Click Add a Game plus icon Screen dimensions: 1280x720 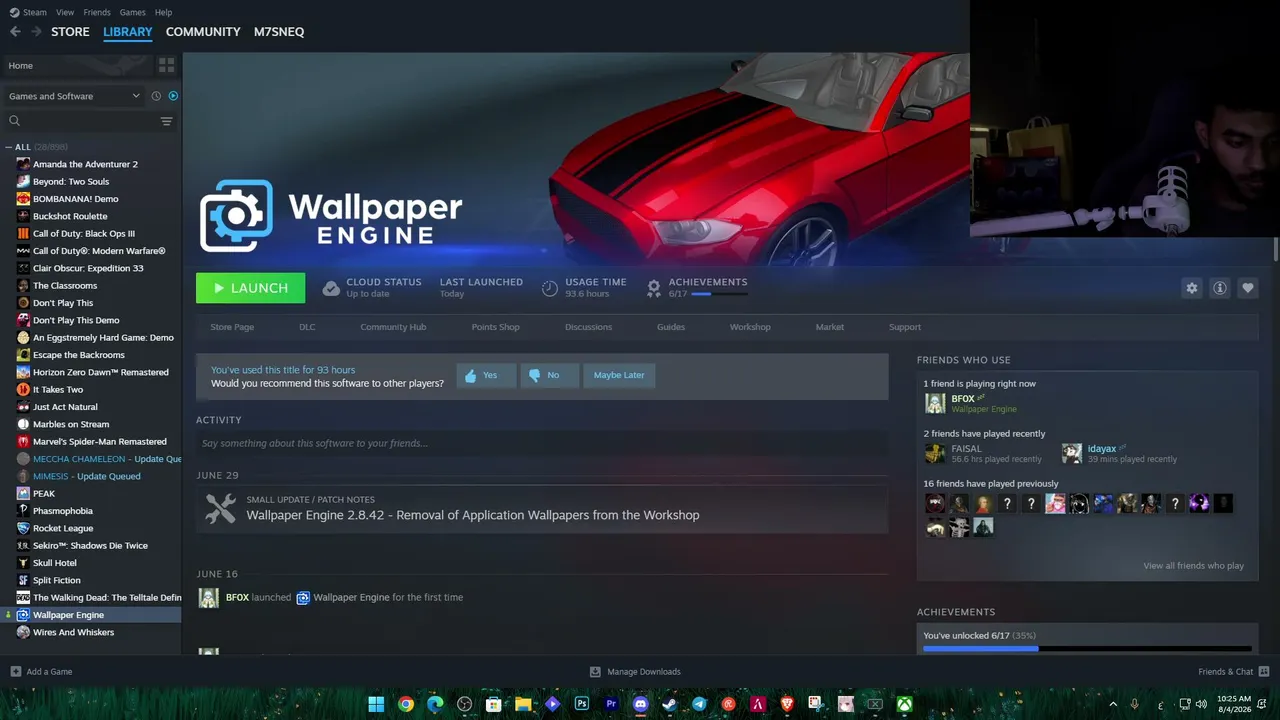pos(15,672)
